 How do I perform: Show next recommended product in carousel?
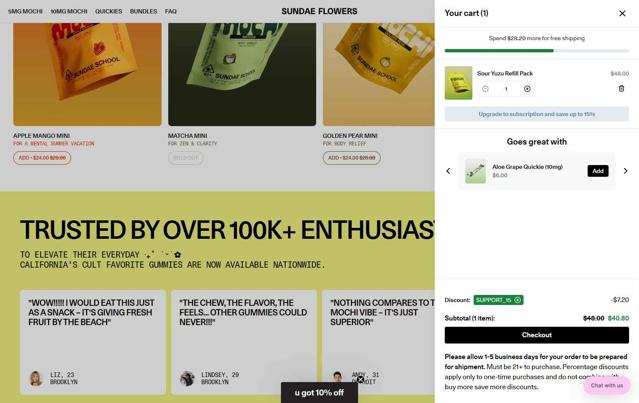(x=625, y=171)
